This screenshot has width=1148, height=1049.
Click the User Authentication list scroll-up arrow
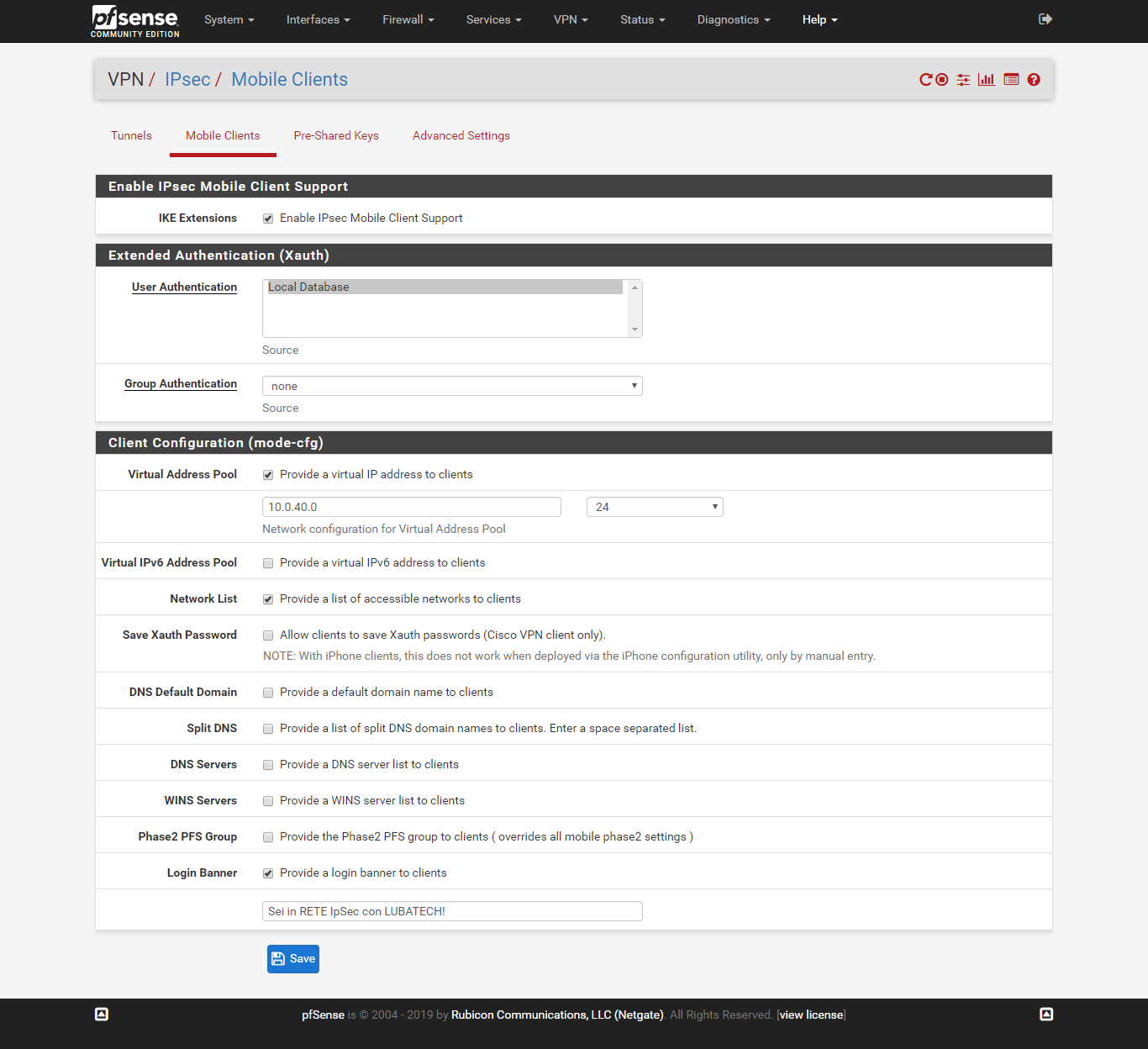(x=635, y=287)
